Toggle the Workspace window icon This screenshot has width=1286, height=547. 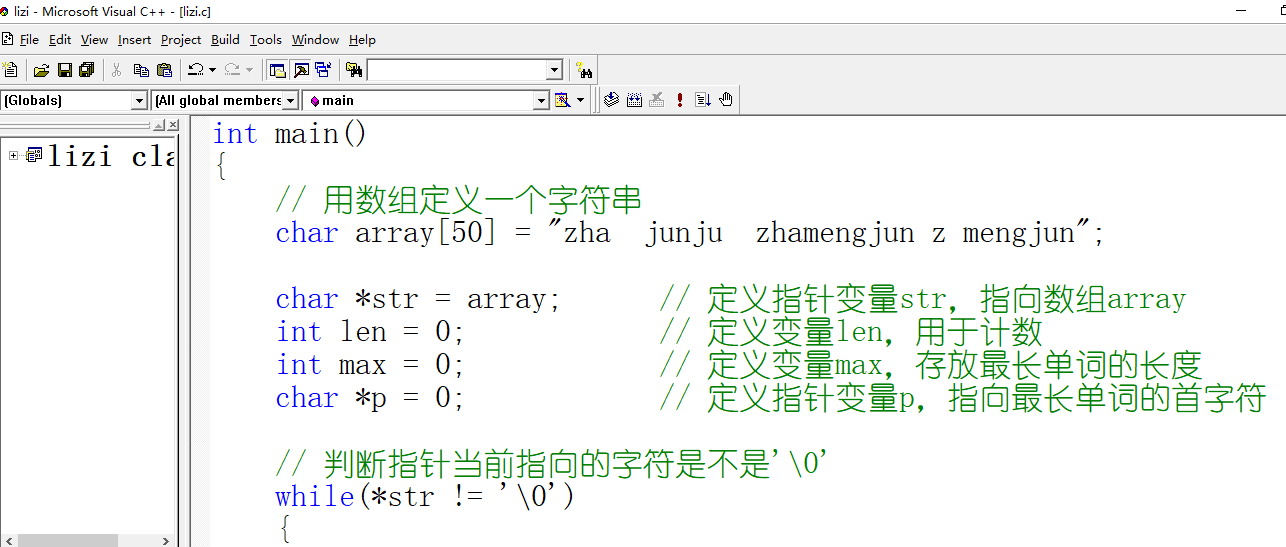pos(278,70)
